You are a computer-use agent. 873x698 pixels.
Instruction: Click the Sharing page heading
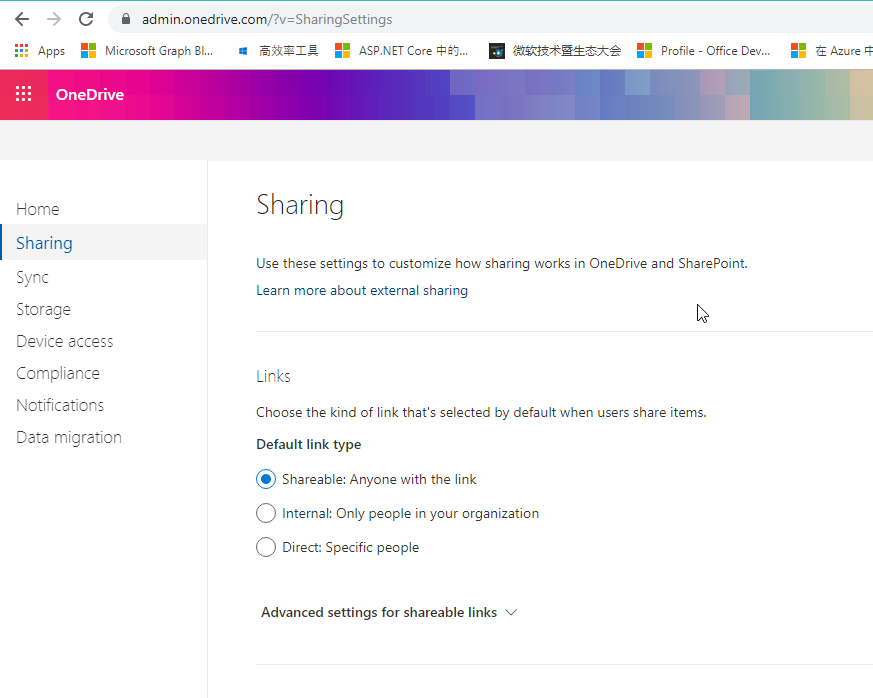[300, 205]
